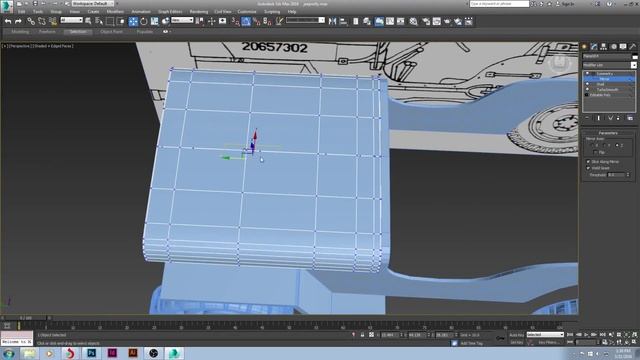The image size is (640, 360).
Task: Select the X mirror axis radio button
Action: coord(592,145)
